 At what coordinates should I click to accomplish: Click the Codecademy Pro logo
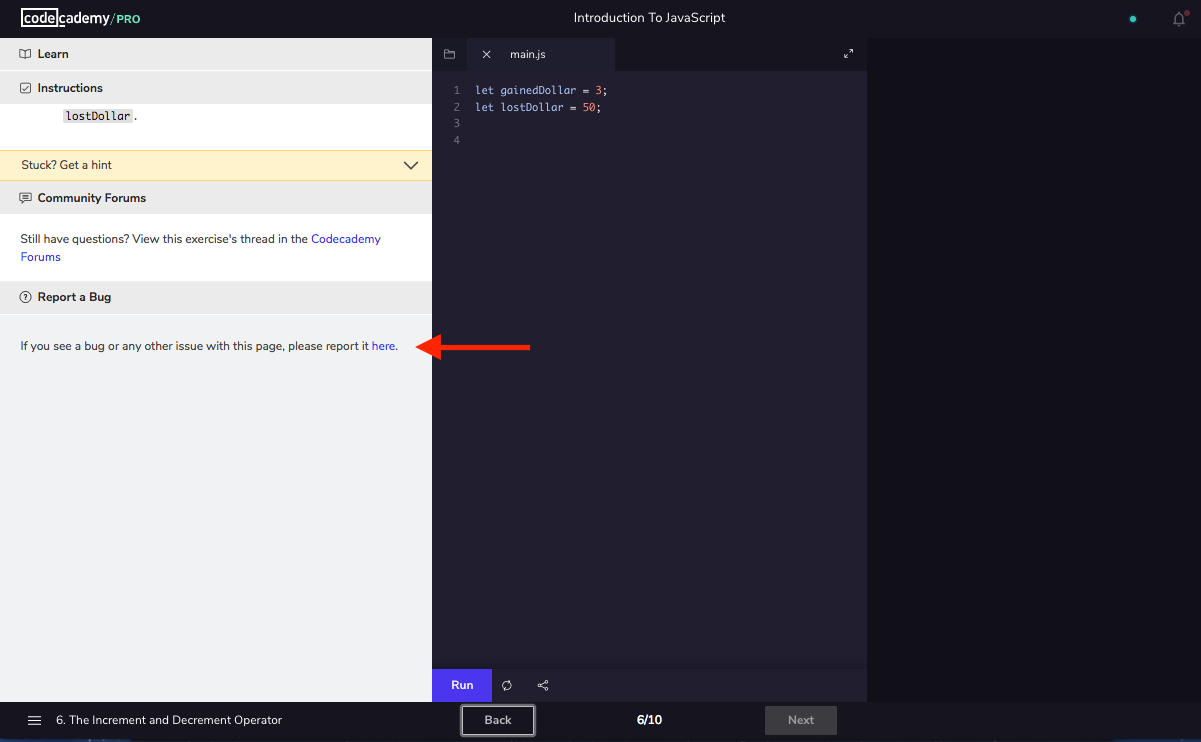[x=80, y=18]
